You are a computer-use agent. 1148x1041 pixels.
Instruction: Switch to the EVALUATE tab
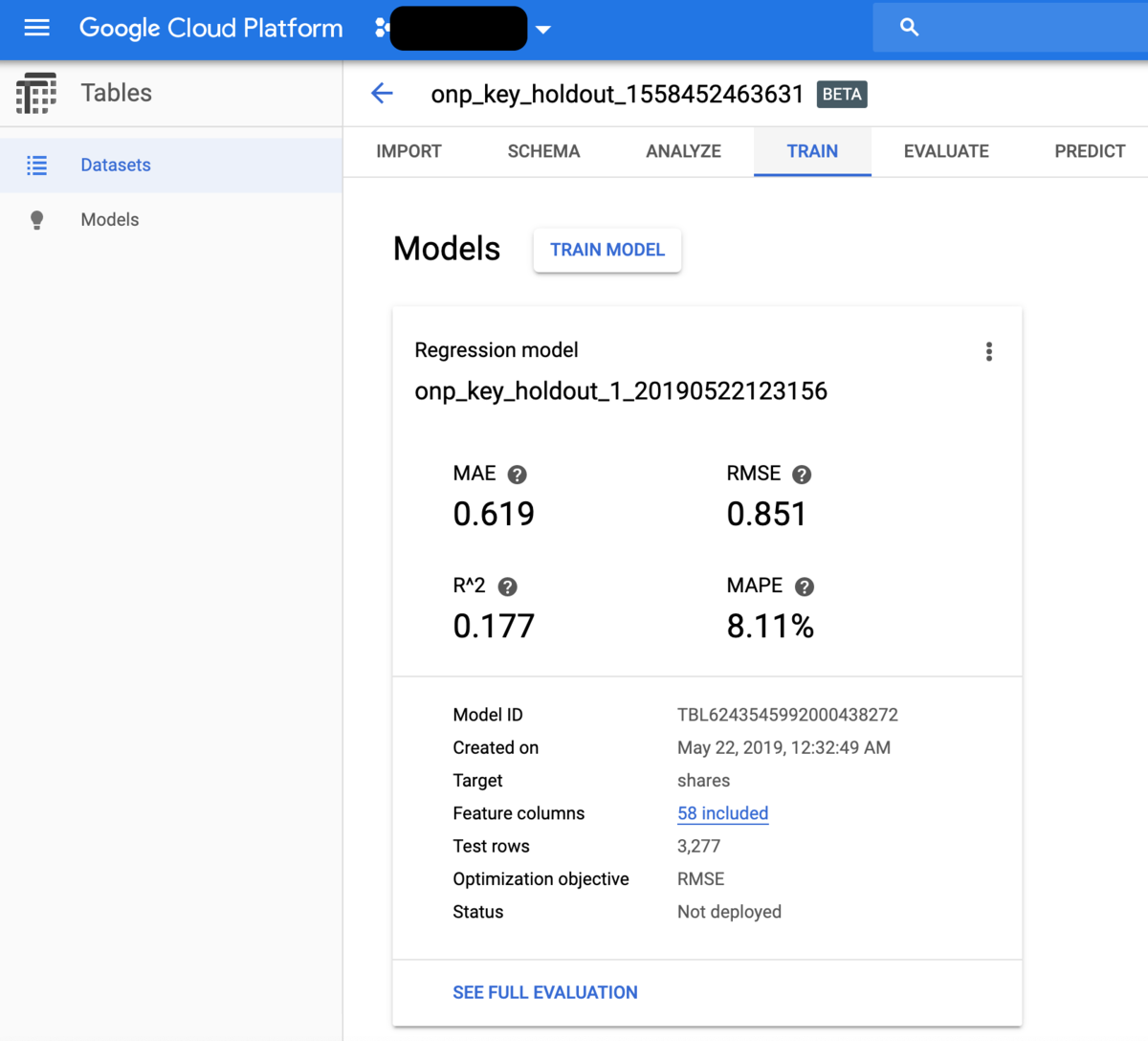pos(946,151)
